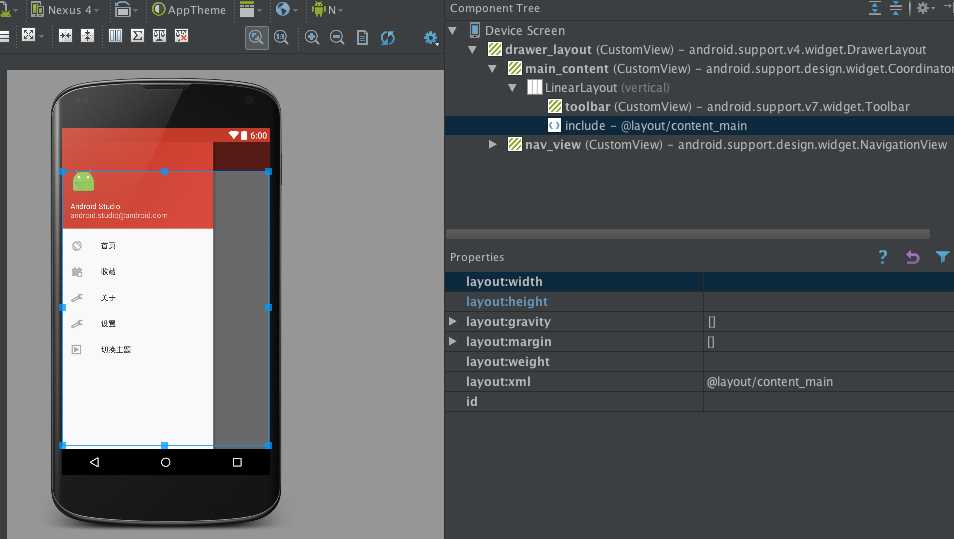Click the viewport render mode icon

tap(30, 35)
